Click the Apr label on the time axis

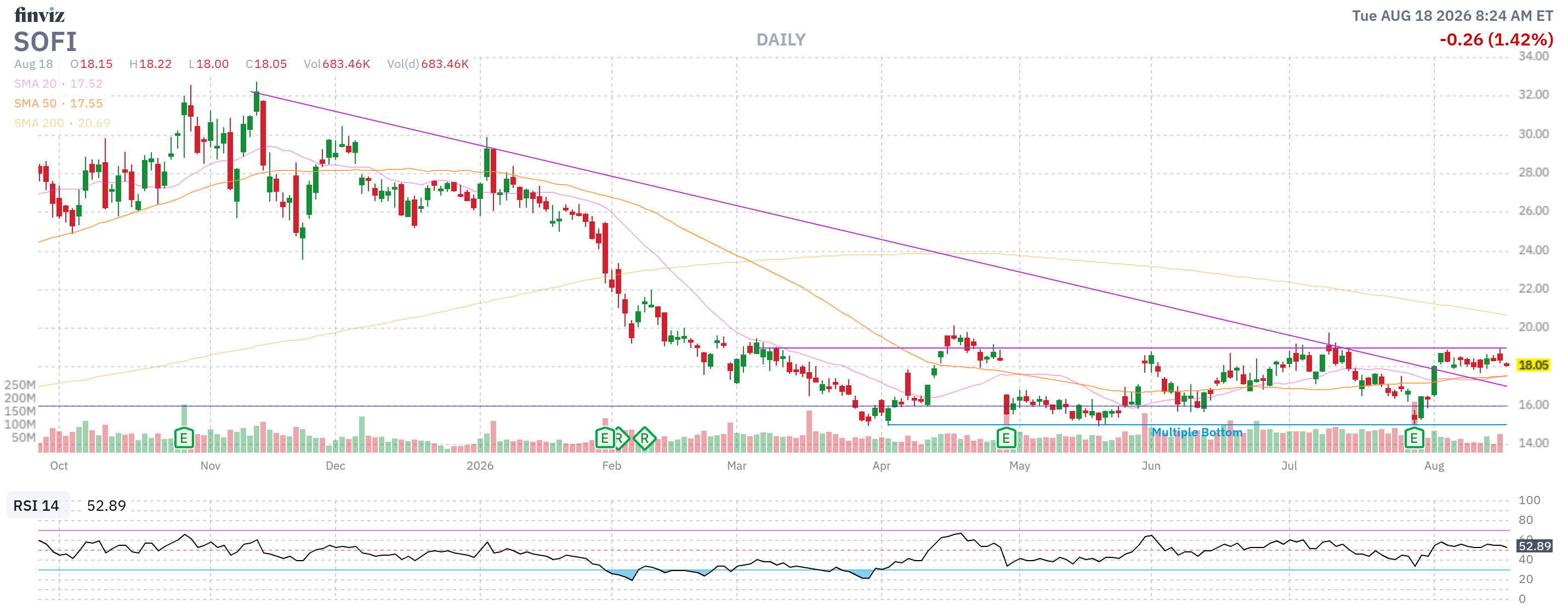882,466
